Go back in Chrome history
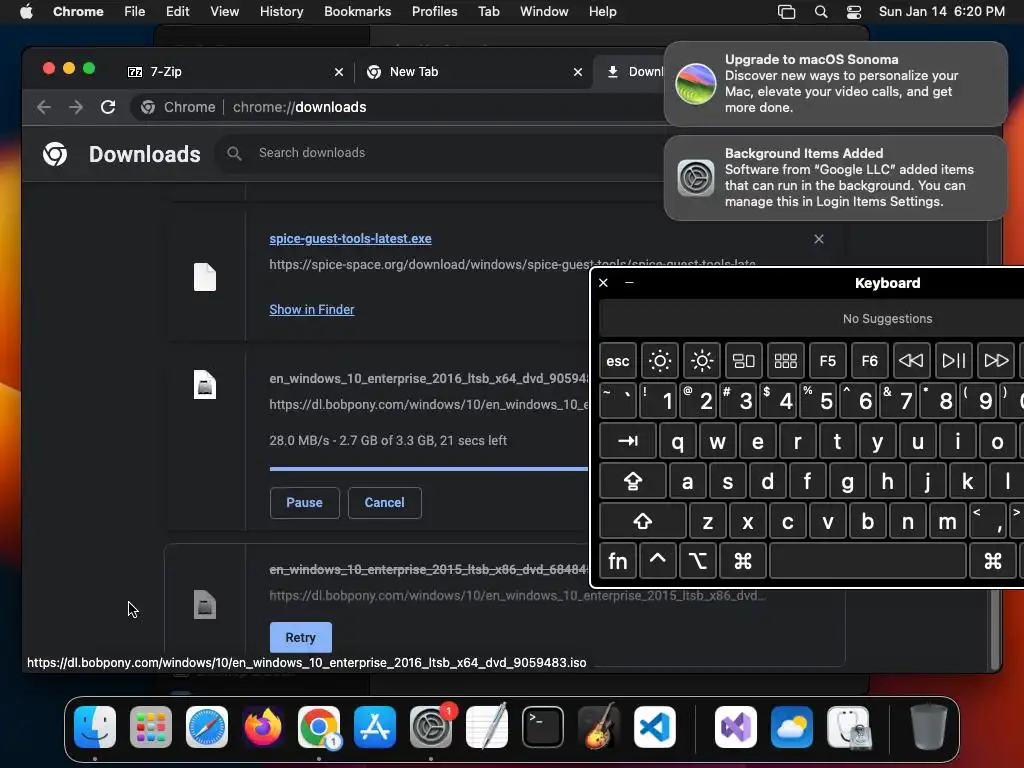The height and width of the screenshot is (768, 1024). [44, 107]
